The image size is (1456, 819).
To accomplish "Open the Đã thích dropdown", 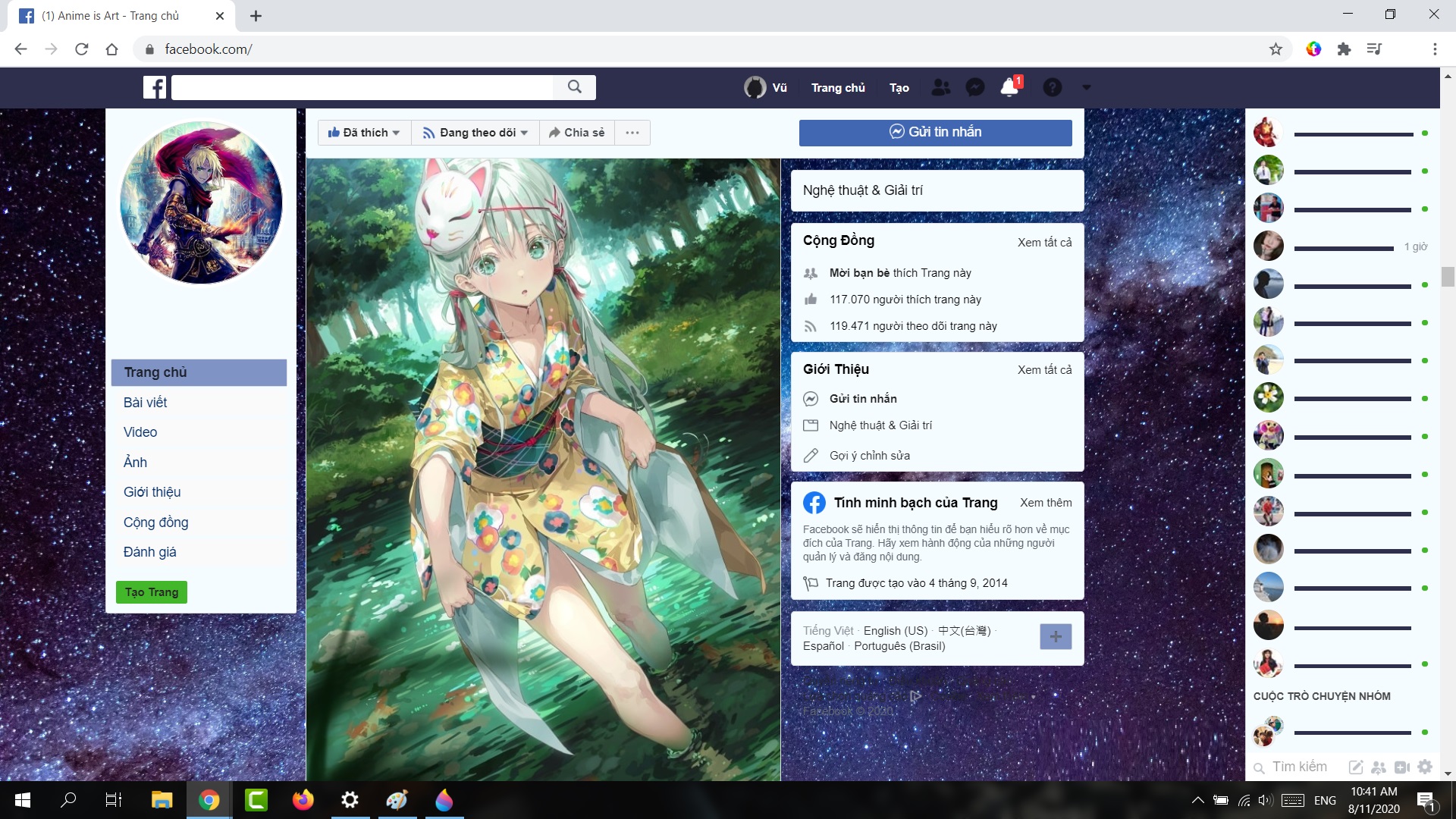I will (364, 132).
